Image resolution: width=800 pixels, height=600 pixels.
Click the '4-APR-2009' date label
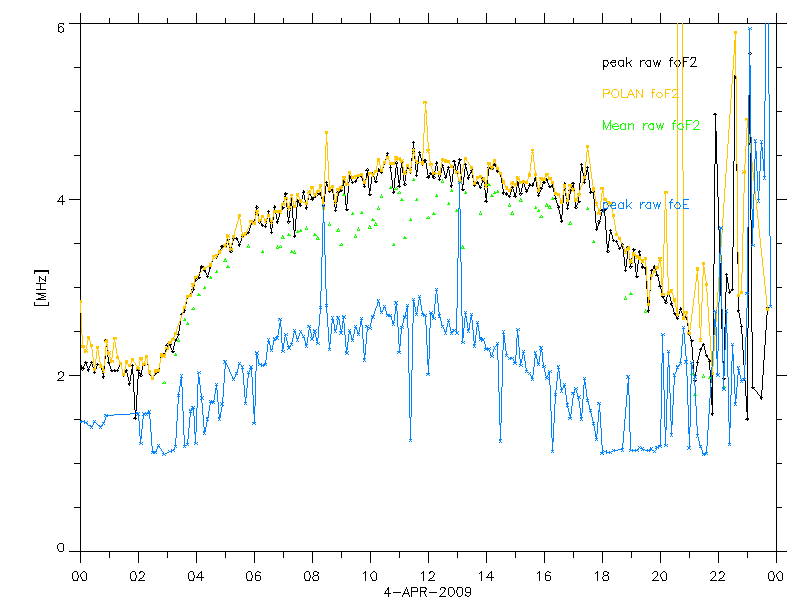[x=428, y=592]
